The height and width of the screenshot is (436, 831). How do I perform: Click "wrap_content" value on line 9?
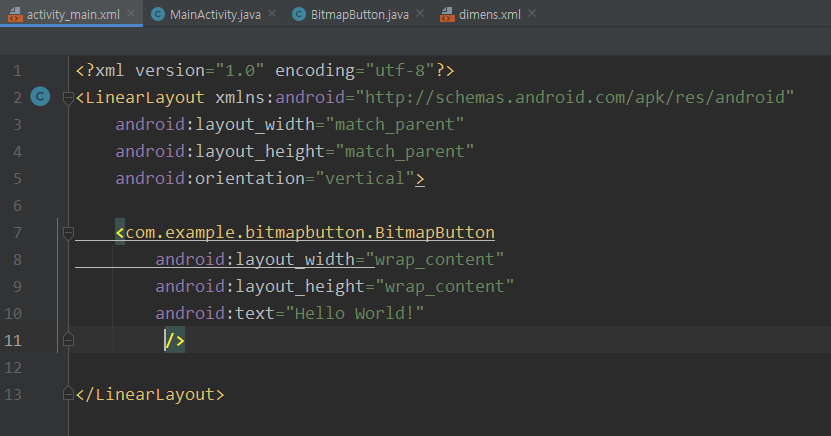(x=445, y=287)
